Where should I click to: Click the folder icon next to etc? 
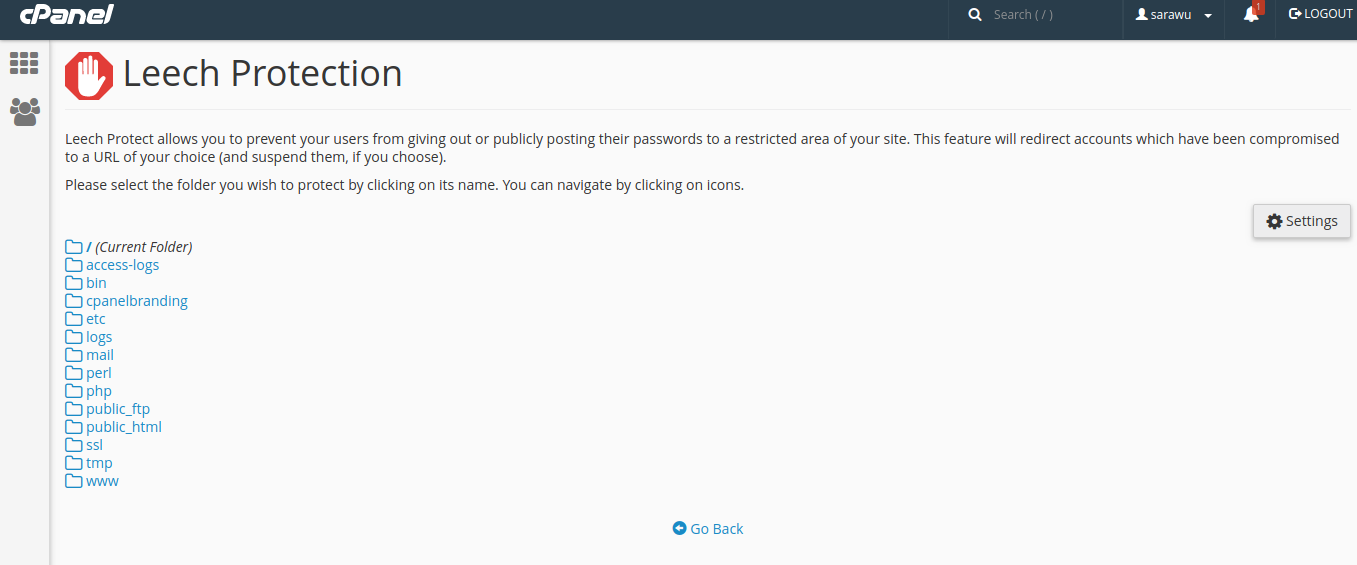click(x=74, y=319)
